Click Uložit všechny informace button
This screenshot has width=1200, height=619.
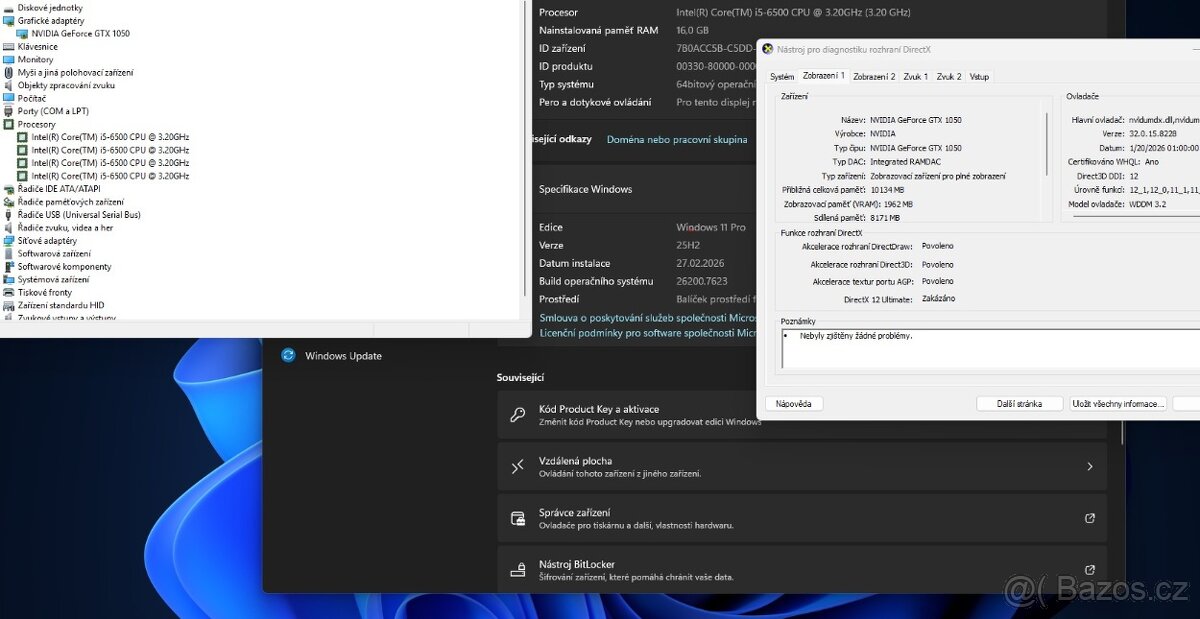pyautogui.click(x=1118, y=403)
